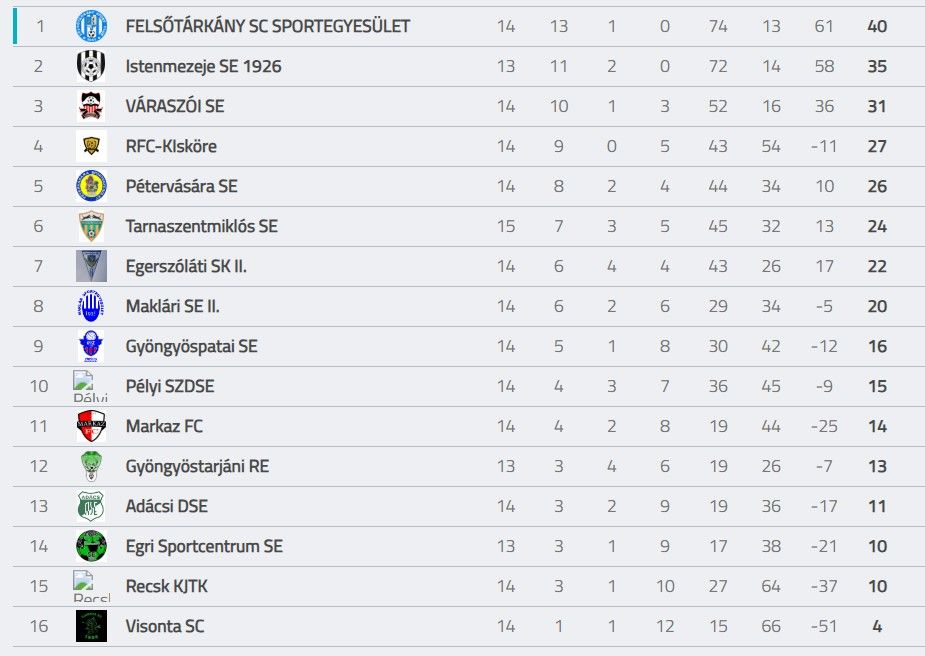Click the 40 points value in first row
Image resolution: width=925 pixels, height=656 pixels.
pyautogui.click(x=877, y=26)
